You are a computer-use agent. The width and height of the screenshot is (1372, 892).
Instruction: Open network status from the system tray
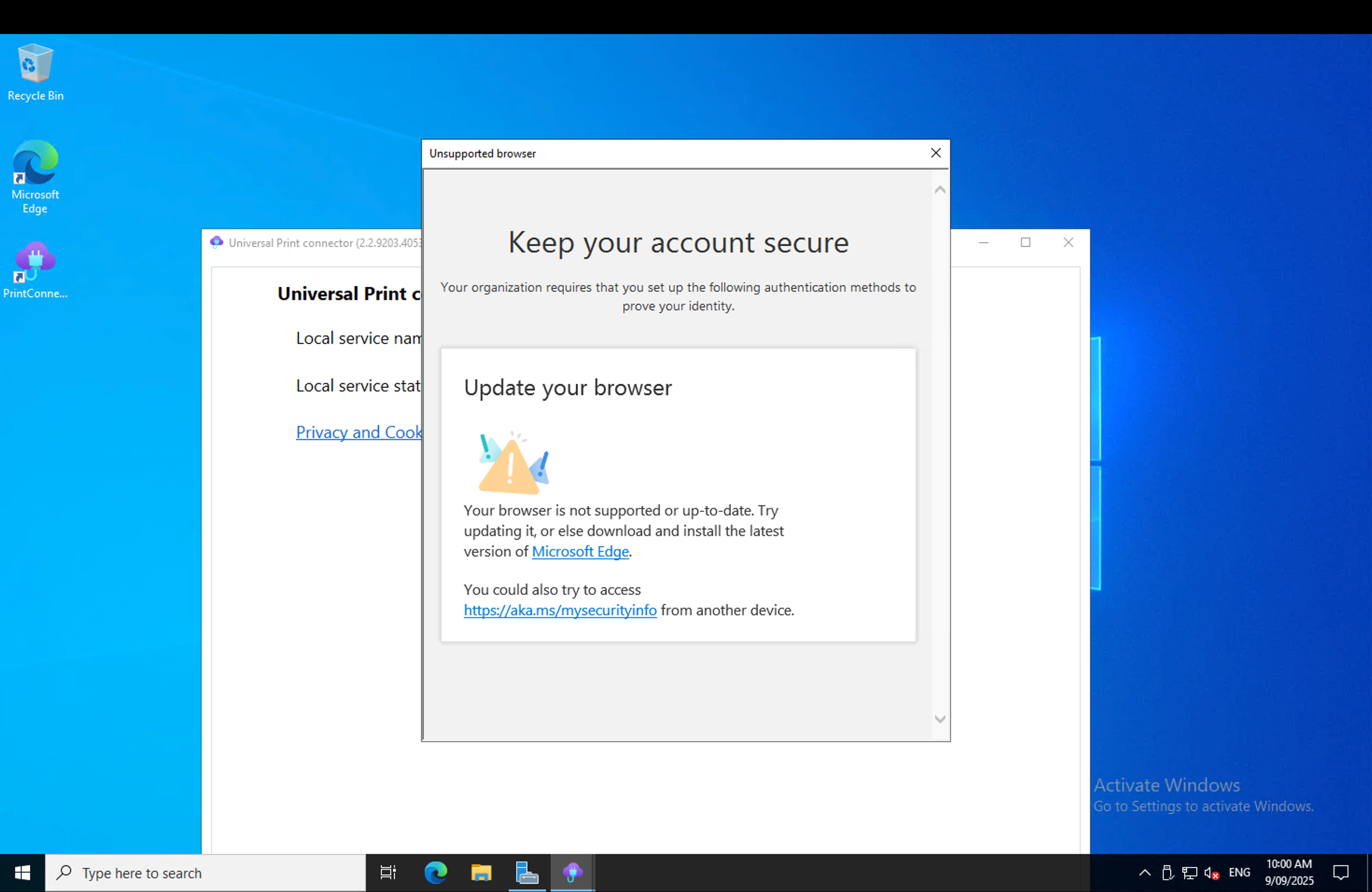(1189, 872)
